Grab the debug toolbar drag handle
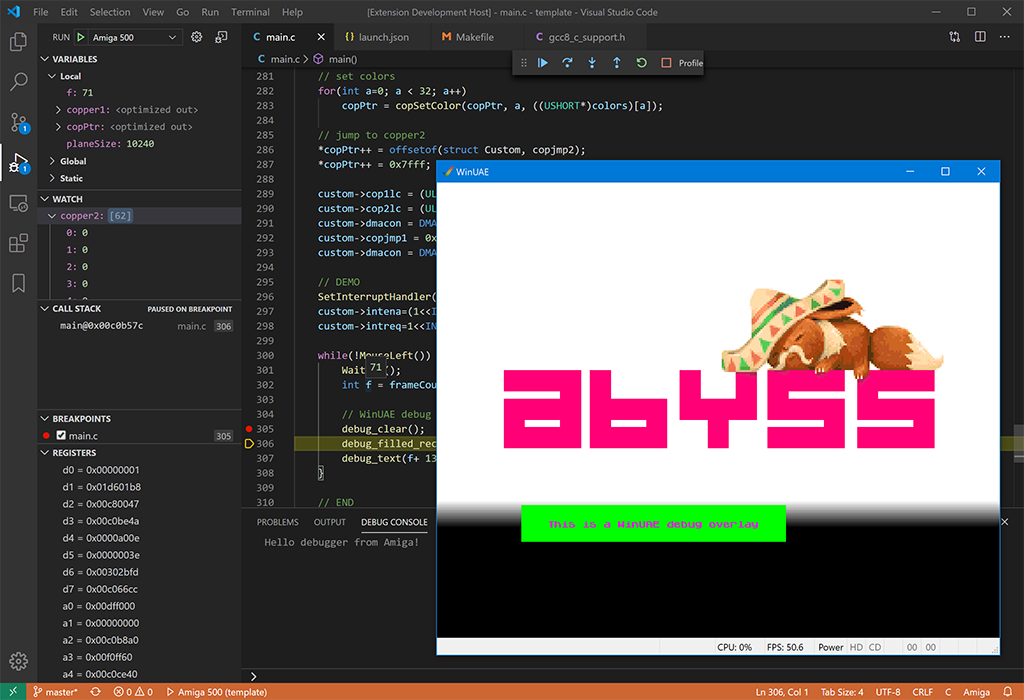1024x700 pixels. pos(524,63)
